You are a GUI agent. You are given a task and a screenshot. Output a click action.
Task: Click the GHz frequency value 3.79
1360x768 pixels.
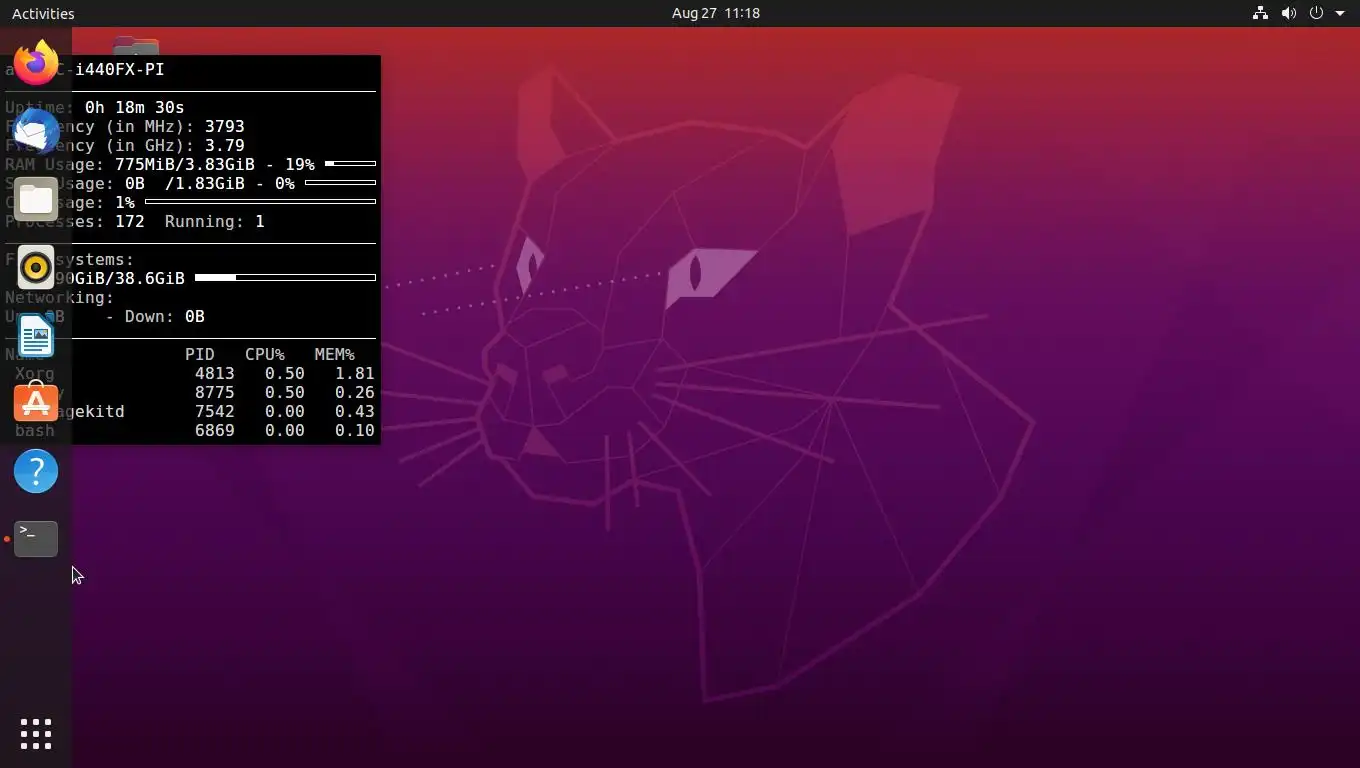click(225, 145)
